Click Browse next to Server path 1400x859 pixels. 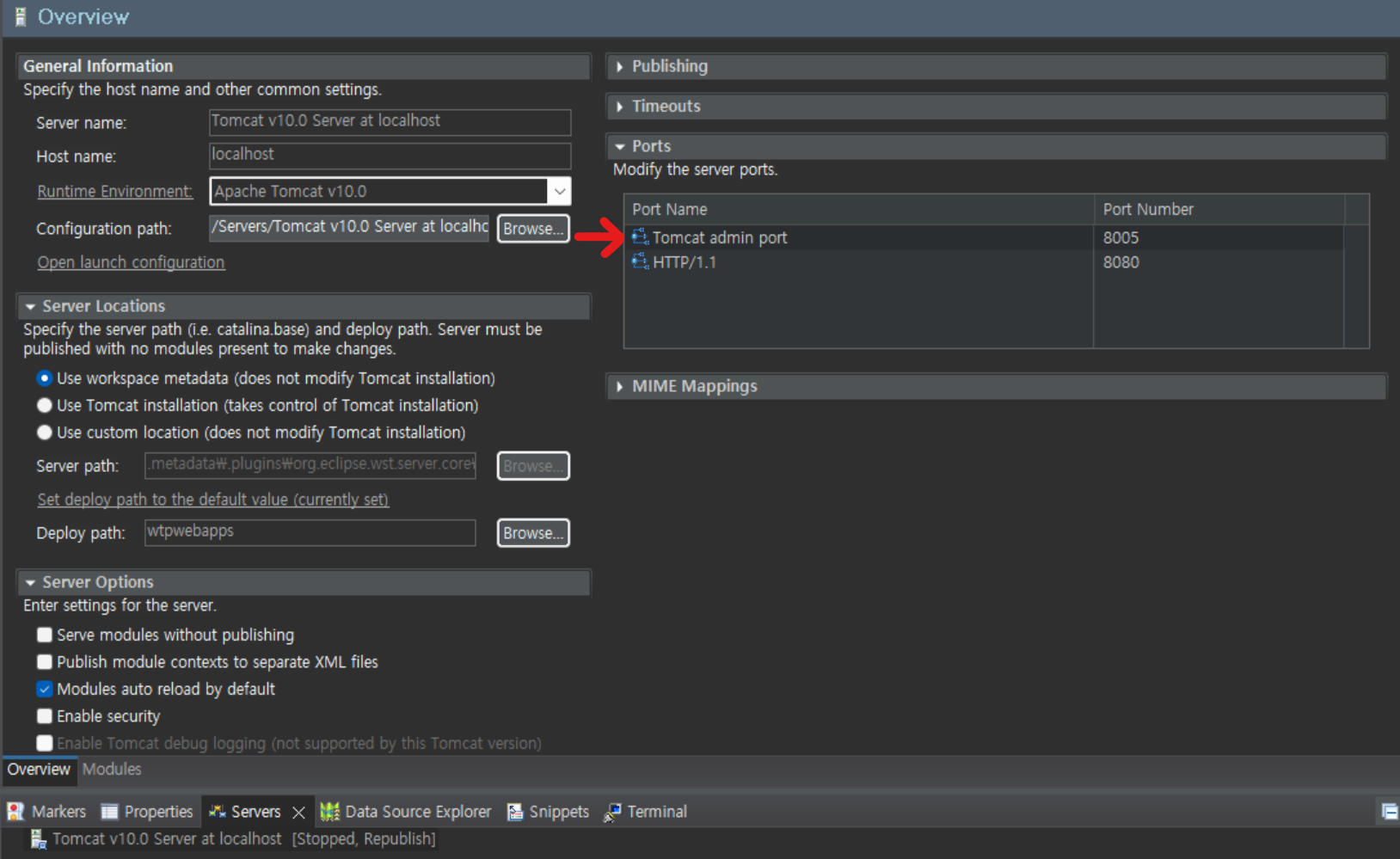(x=533, y=466)
